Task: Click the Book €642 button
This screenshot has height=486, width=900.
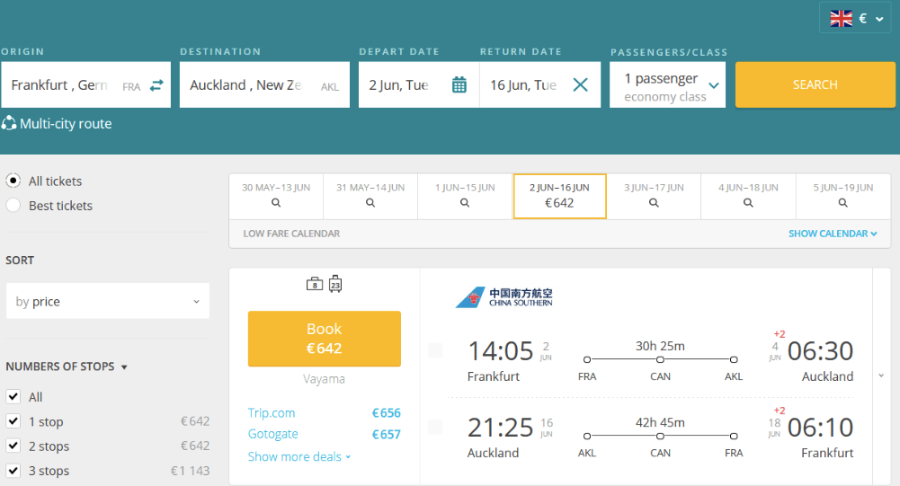Action: (324, 339)
